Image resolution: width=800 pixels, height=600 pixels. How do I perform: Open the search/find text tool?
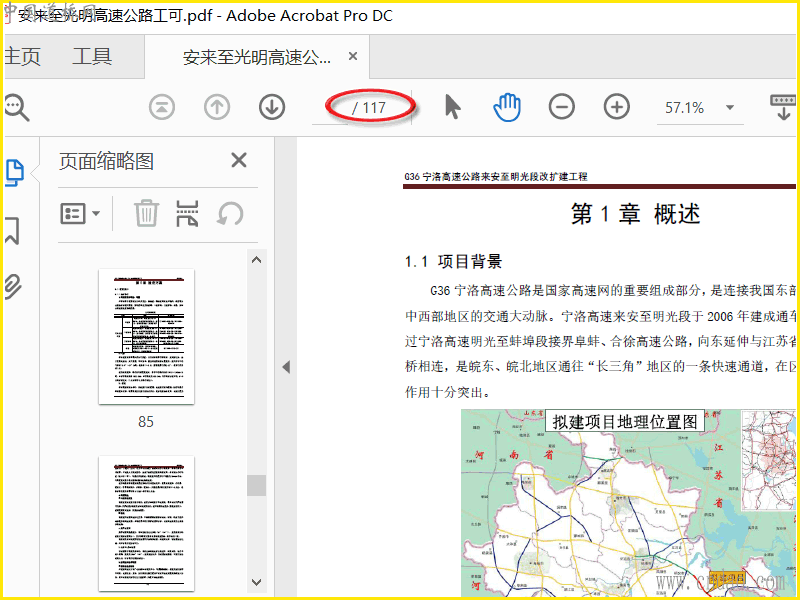click(16, 108)
